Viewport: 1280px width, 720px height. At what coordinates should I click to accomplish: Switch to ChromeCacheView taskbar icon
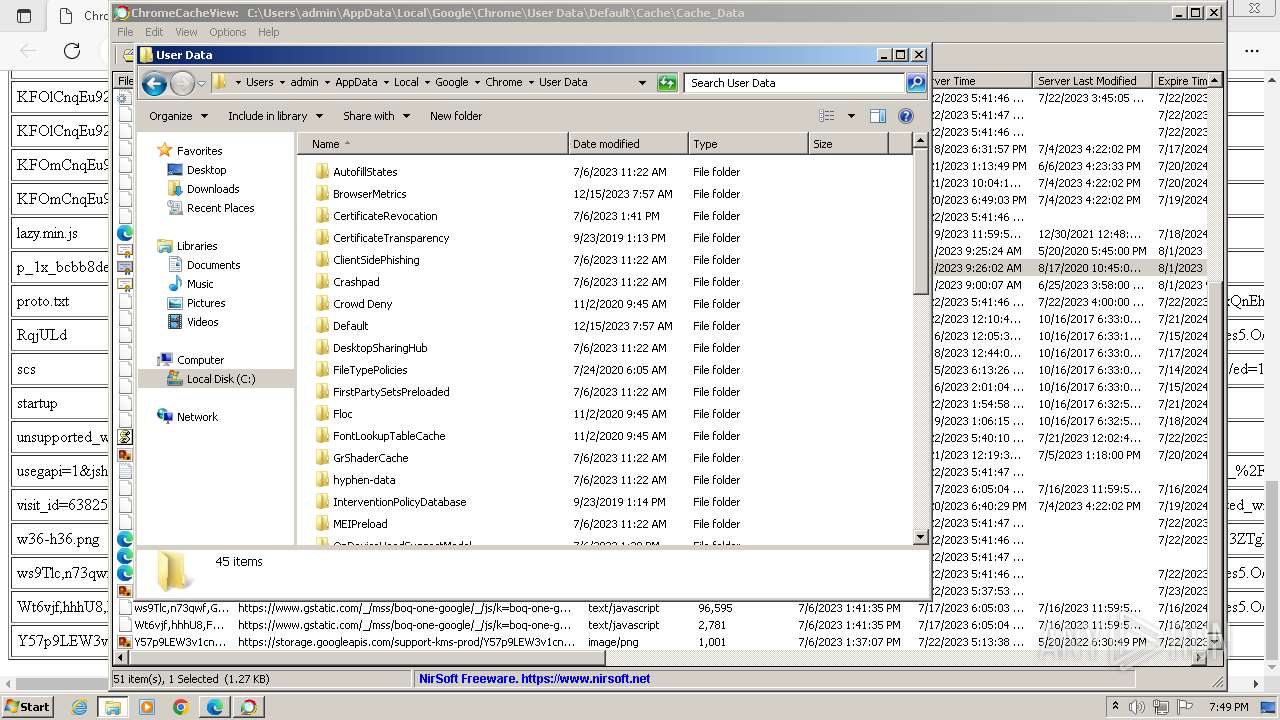coord(249,707)
